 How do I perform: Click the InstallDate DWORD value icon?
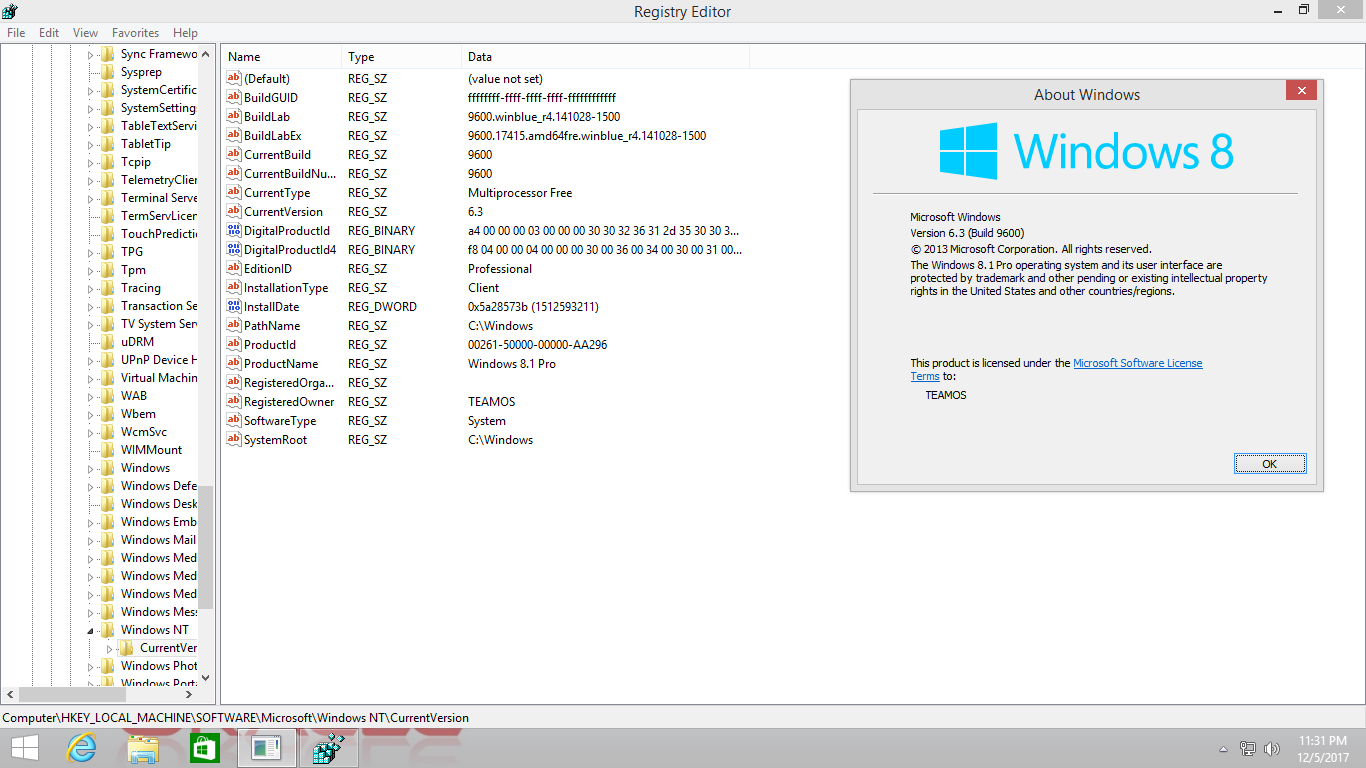click(234, 307)
